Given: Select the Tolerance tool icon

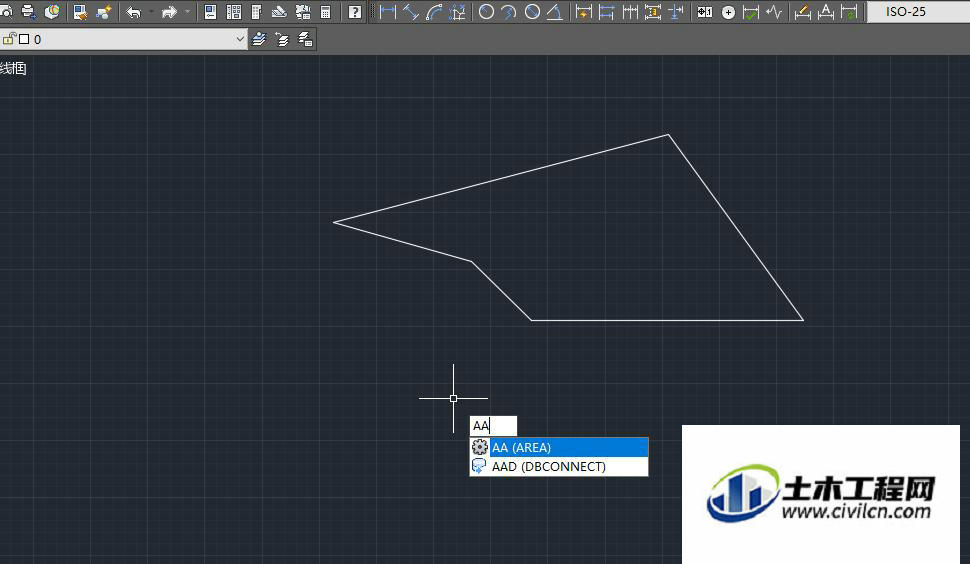Looking at the screenshot, I should pos(705,11).
